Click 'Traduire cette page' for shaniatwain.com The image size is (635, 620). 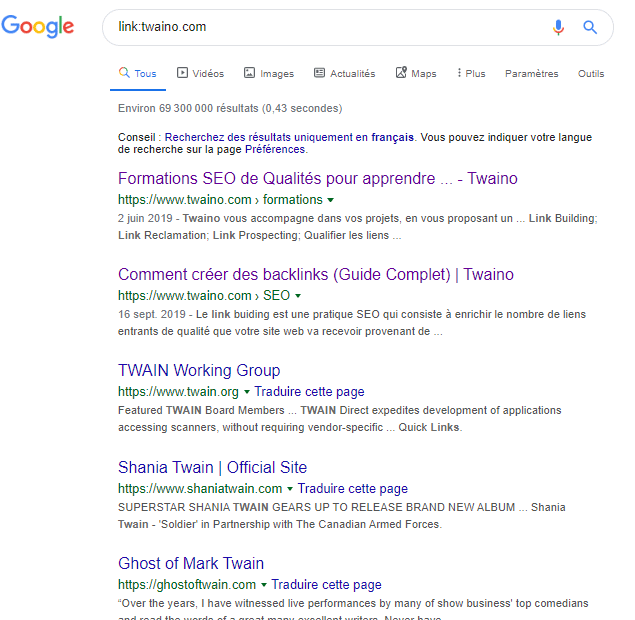coord(353,488)
